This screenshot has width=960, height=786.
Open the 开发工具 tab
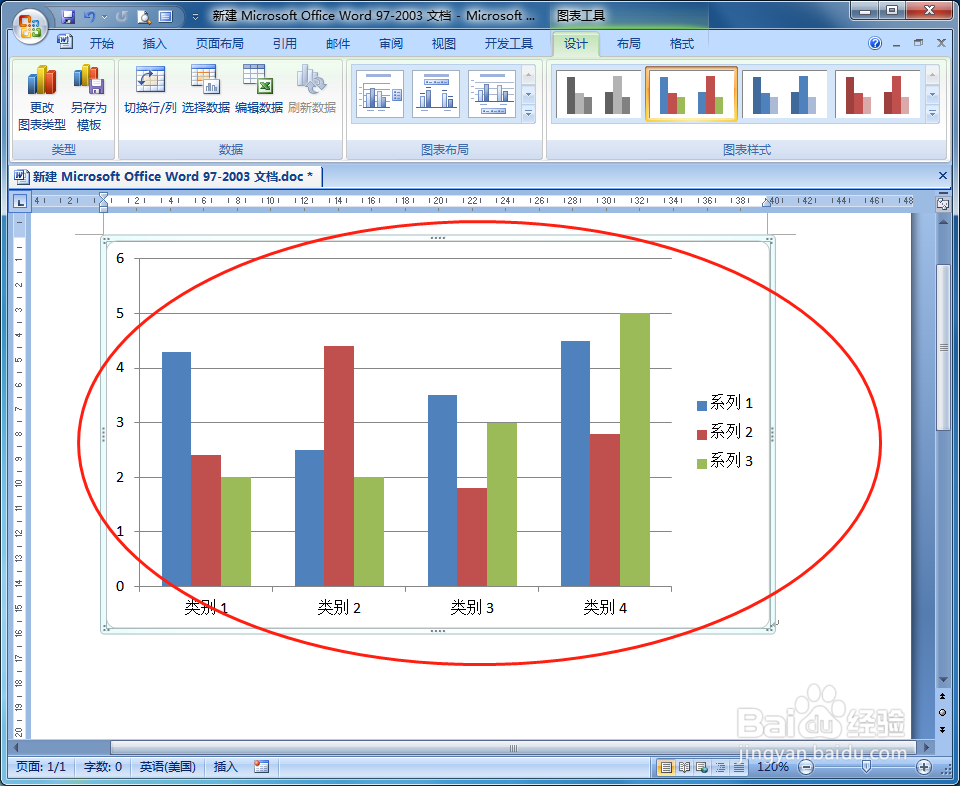[509, 43]
